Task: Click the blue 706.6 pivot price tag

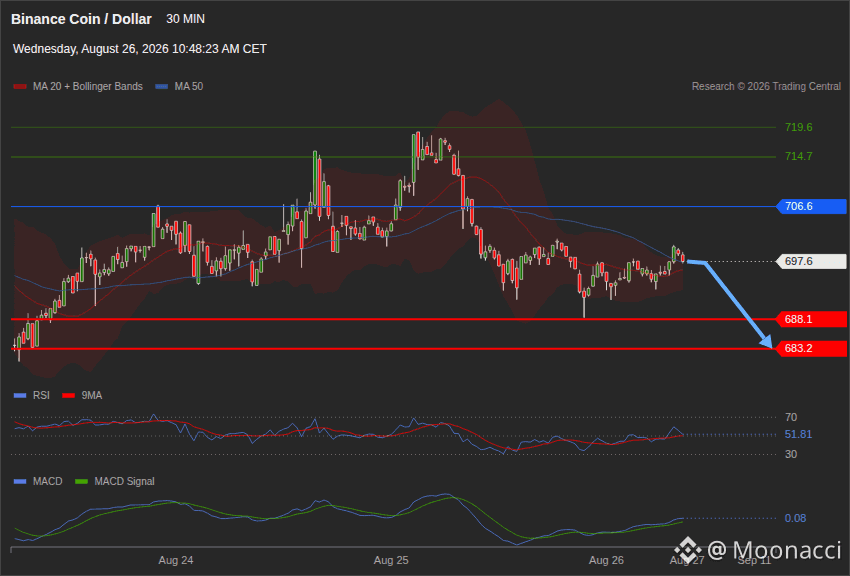Action: pos(812,206)
